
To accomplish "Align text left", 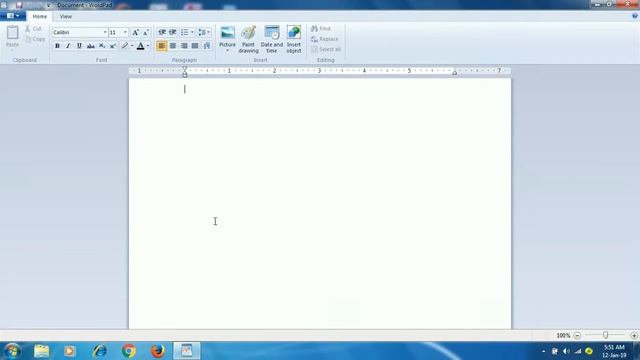I will (x=162, y=46).
